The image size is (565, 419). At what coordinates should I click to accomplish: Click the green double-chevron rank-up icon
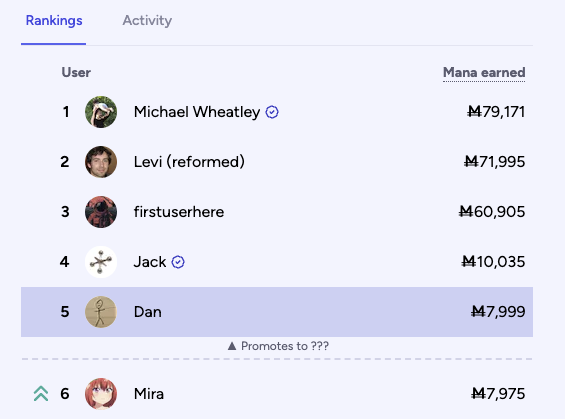(x=41, y=394)
